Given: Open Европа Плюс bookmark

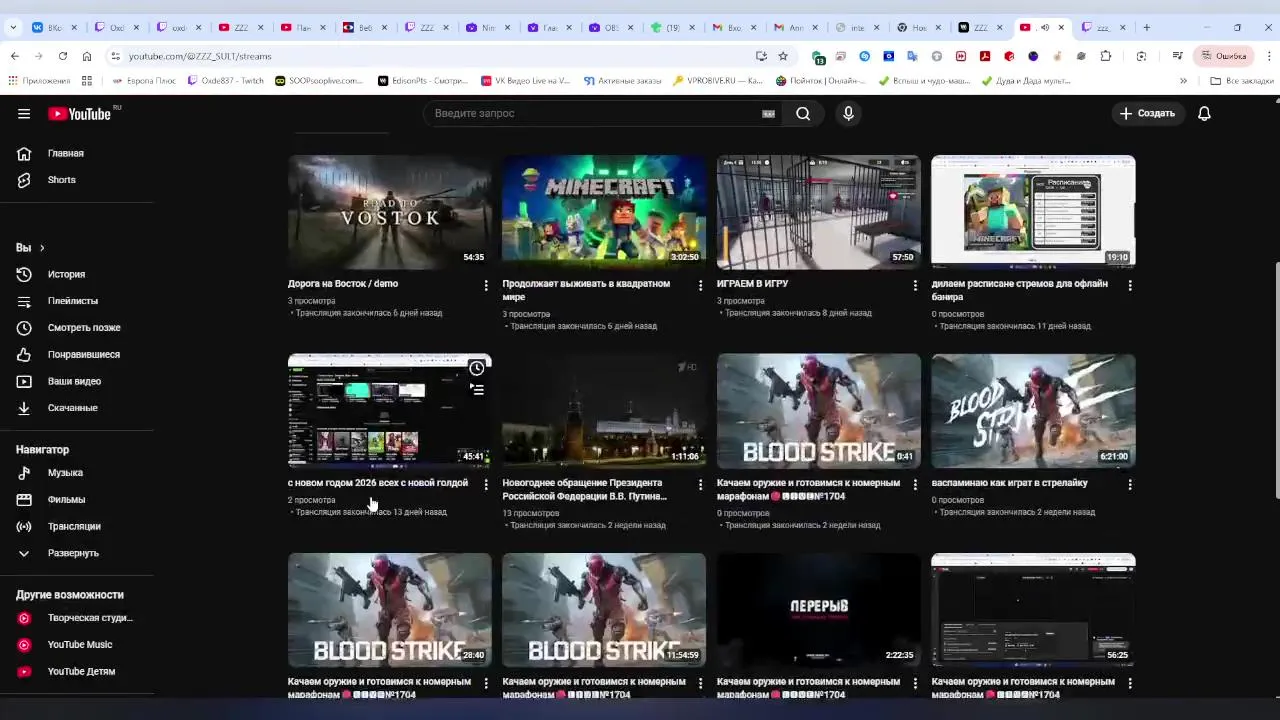Looking at the screenshot, I should pyautogui.click(x=144, y=81).
